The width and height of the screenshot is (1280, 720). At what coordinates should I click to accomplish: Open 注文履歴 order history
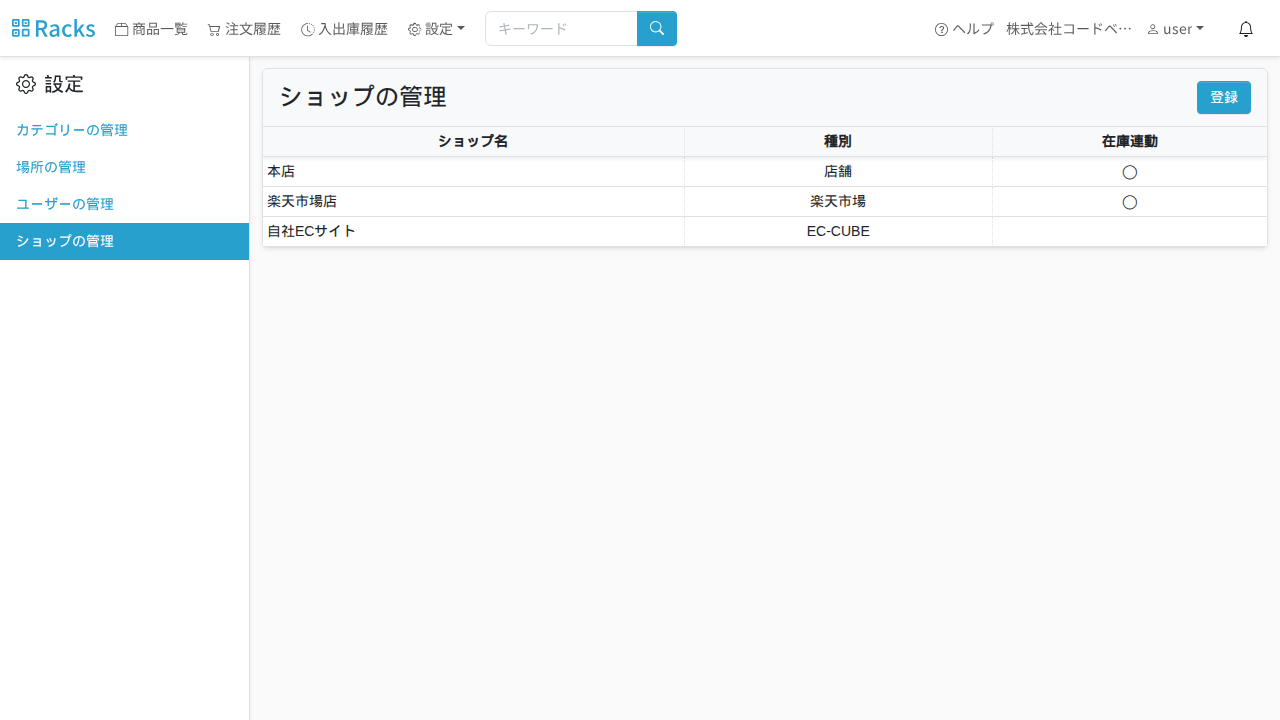pos(244,29)
